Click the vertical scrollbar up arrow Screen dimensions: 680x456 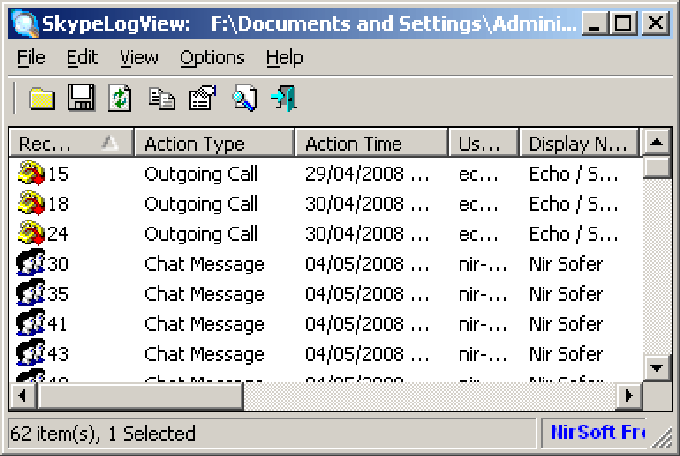[x=657, y=142]
